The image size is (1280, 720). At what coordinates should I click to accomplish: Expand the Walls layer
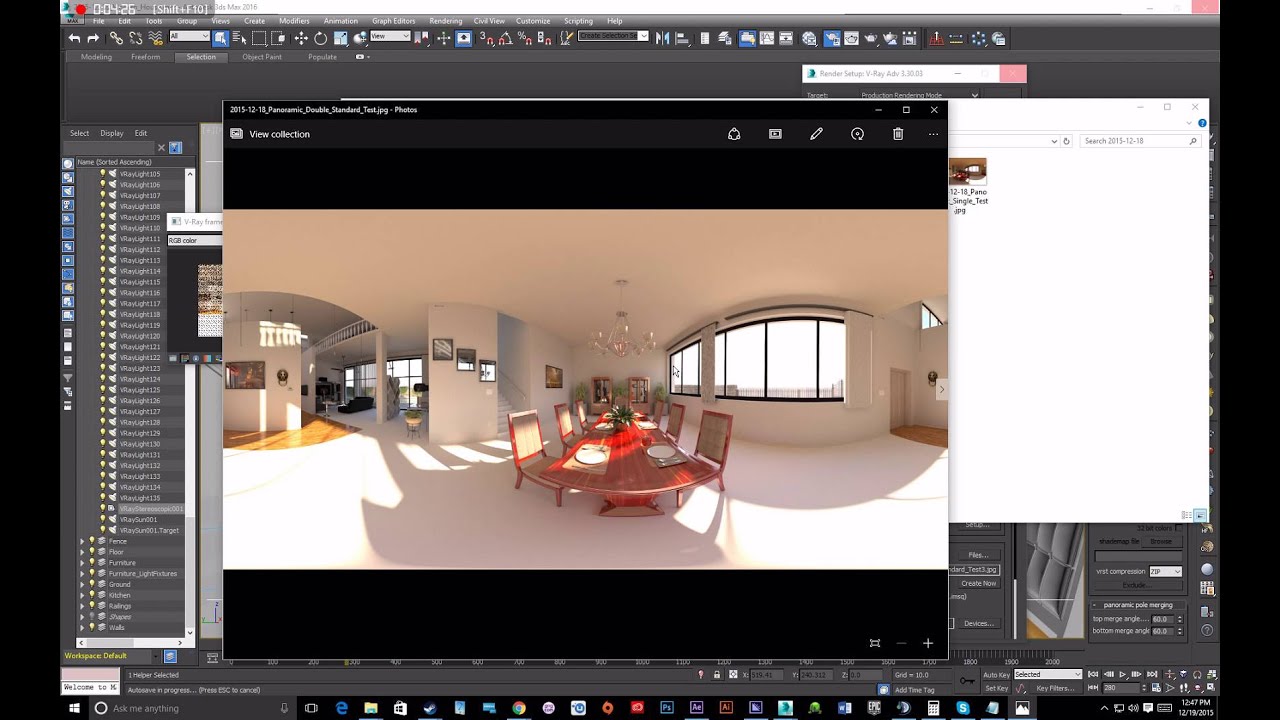[x=82, y=627]
